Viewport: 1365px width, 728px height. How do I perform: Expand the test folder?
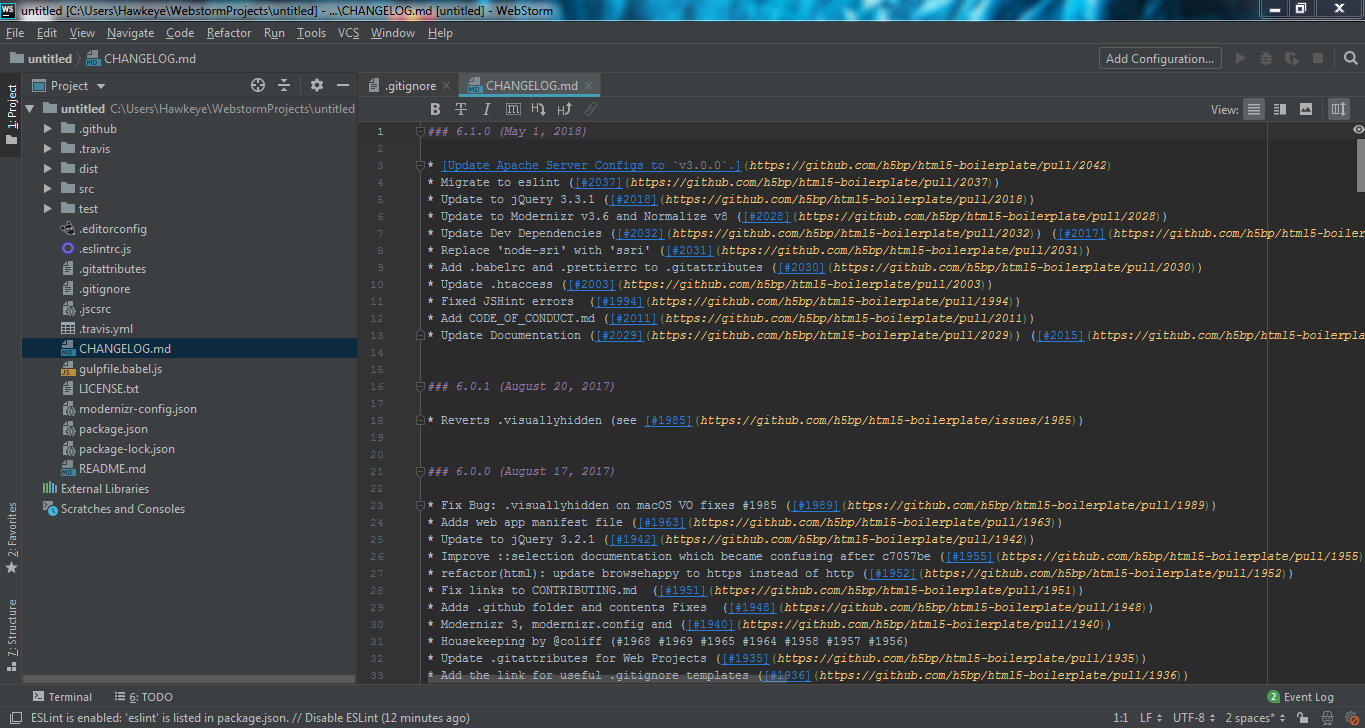(x=48, y=209)
